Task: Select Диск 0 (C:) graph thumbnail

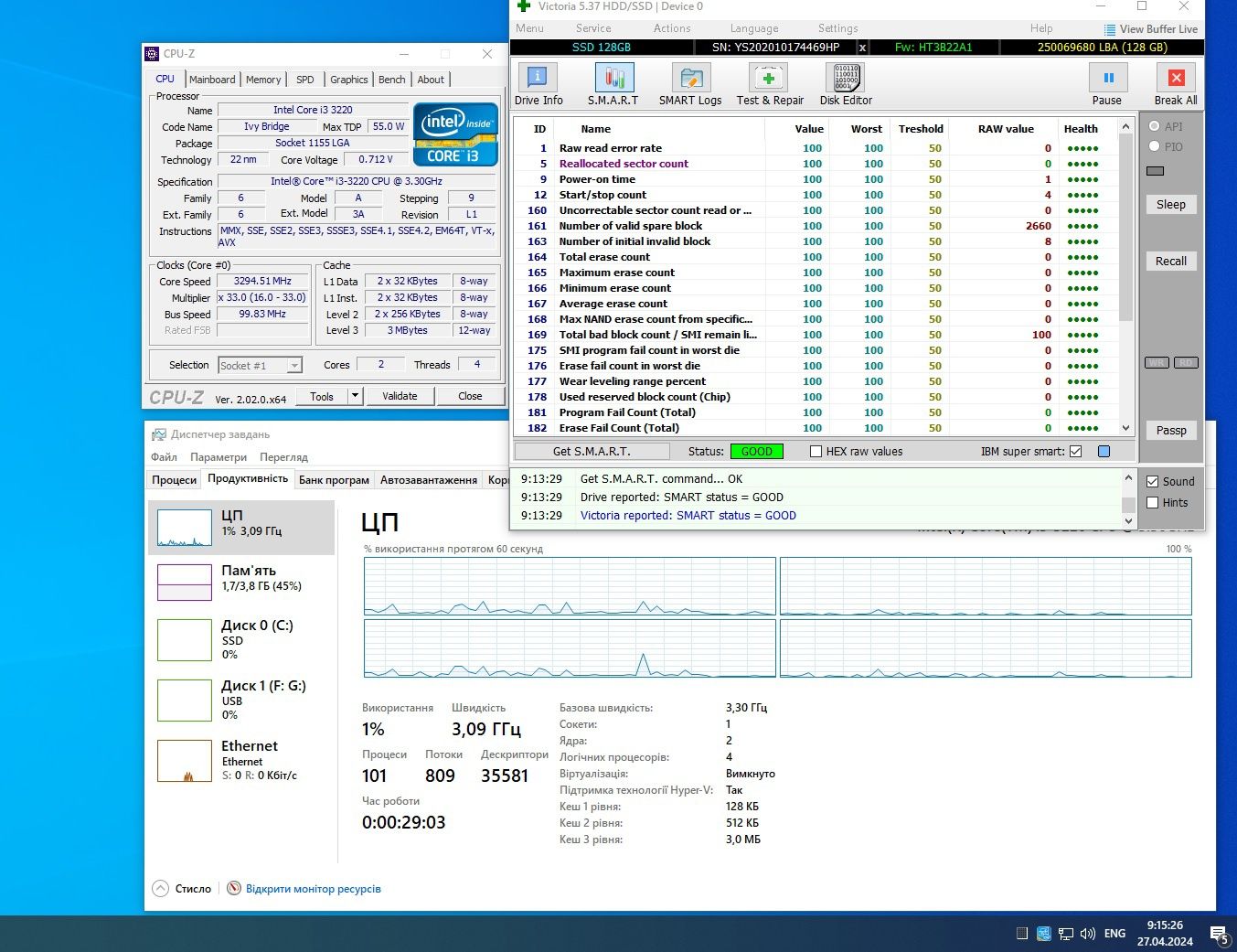Action: [184, 640]
